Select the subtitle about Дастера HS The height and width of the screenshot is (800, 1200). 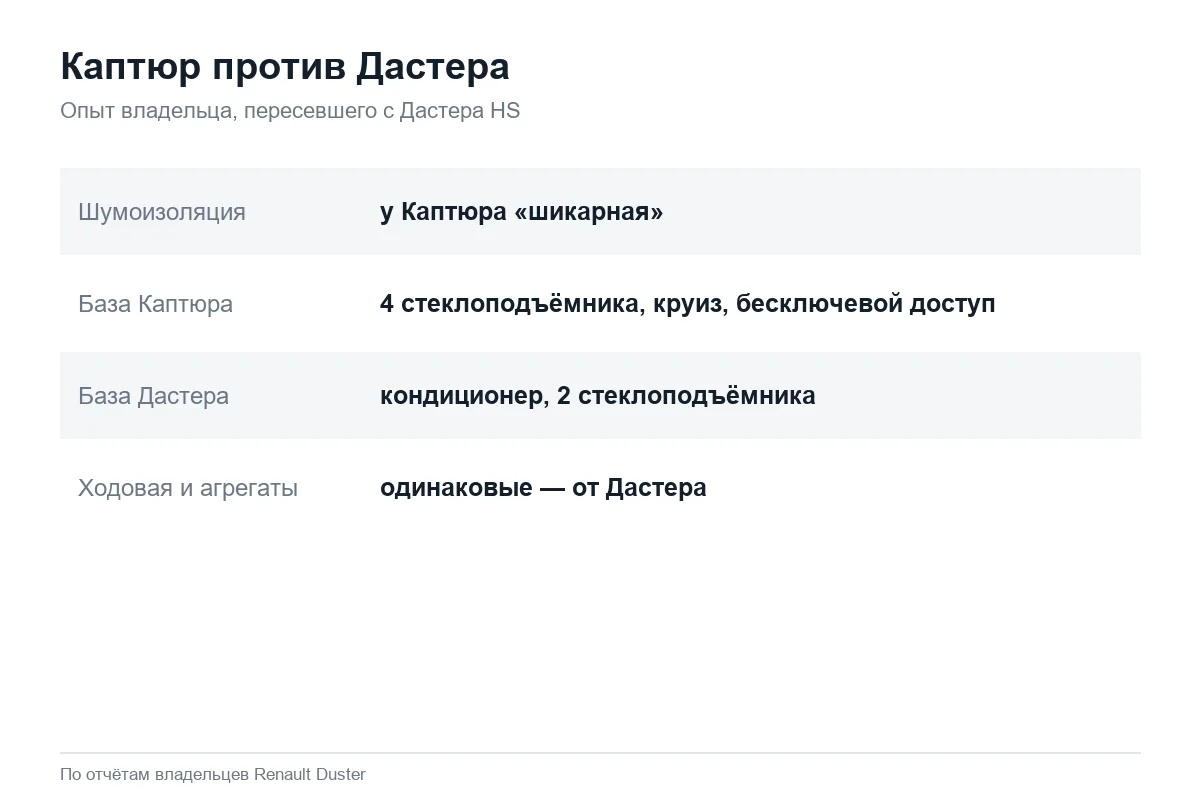click(290, 111)
